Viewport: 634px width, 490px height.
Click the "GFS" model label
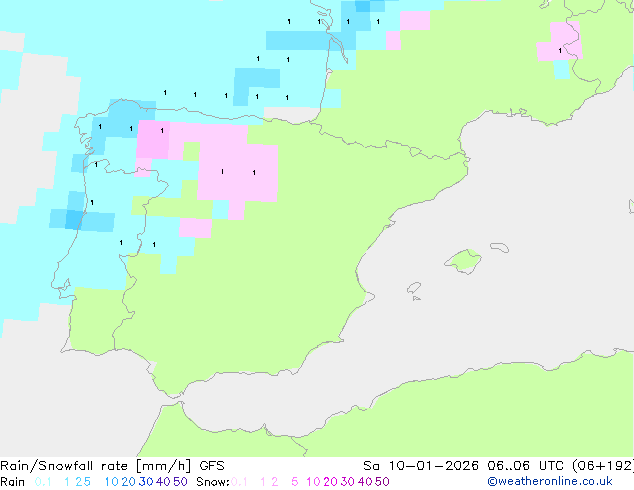(x=212, y=466)
